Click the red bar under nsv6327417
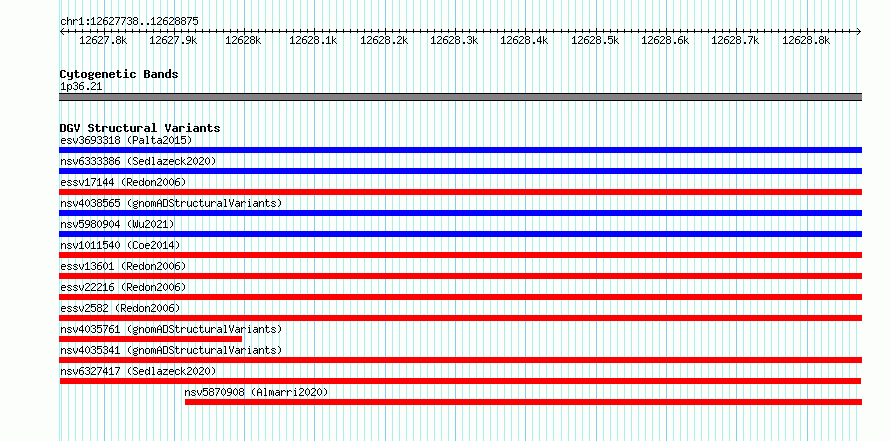The width and height of the screenshot is (890, 441). pos(460,381)
